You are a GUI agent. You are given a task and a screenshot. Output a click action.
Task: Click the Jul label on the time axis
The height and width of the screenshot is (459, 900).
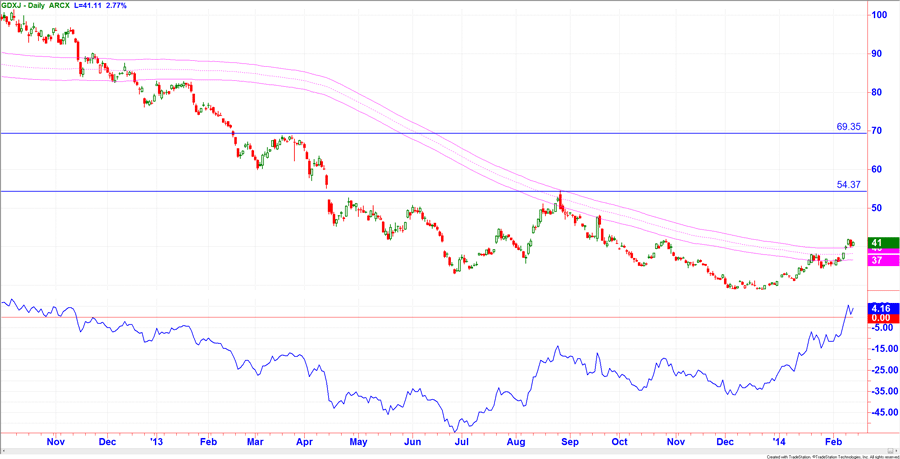(x=464, y=439)
